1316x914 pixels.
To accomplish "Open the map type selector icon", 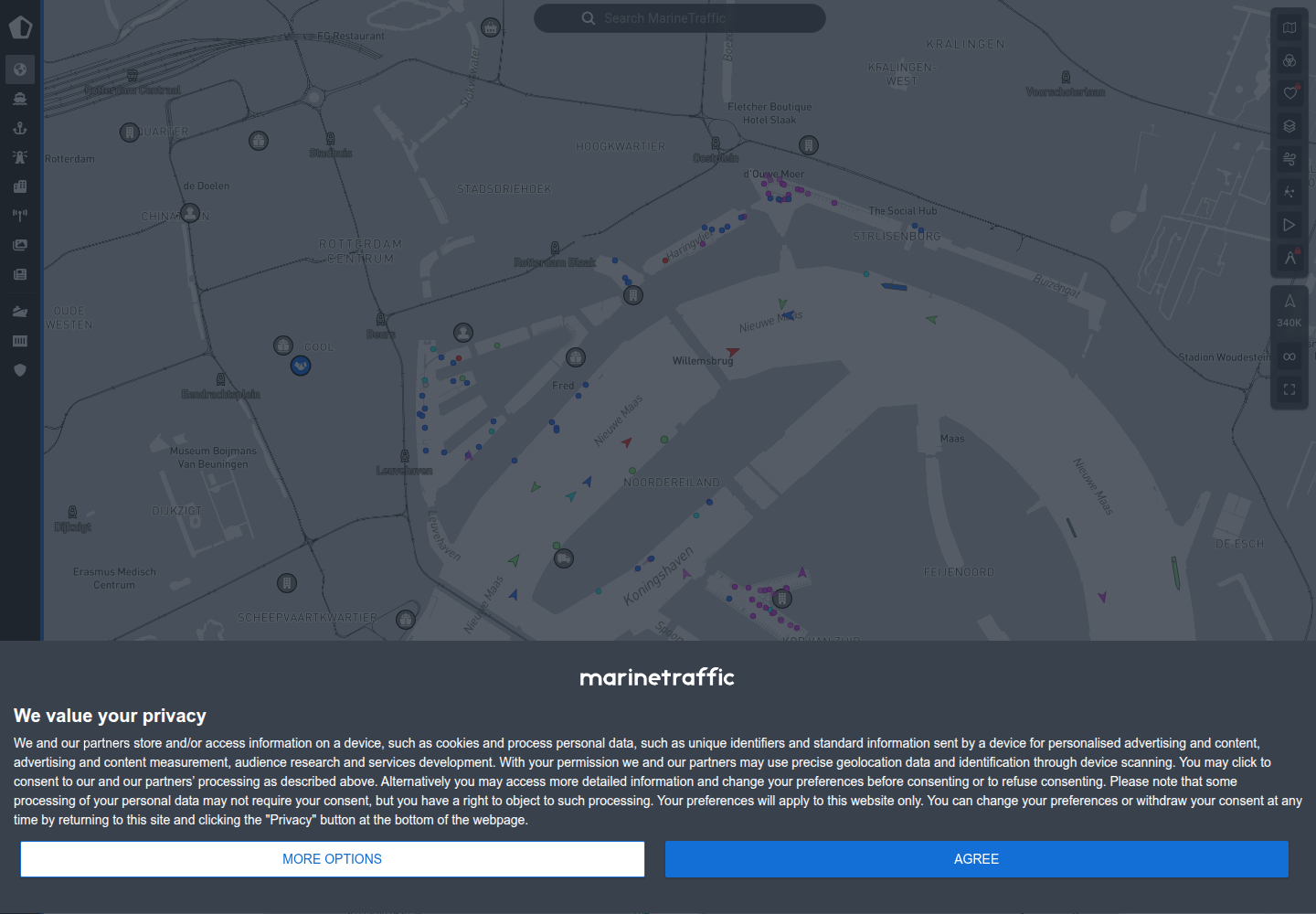I will pyautogui.click(x=1289, y=27).
